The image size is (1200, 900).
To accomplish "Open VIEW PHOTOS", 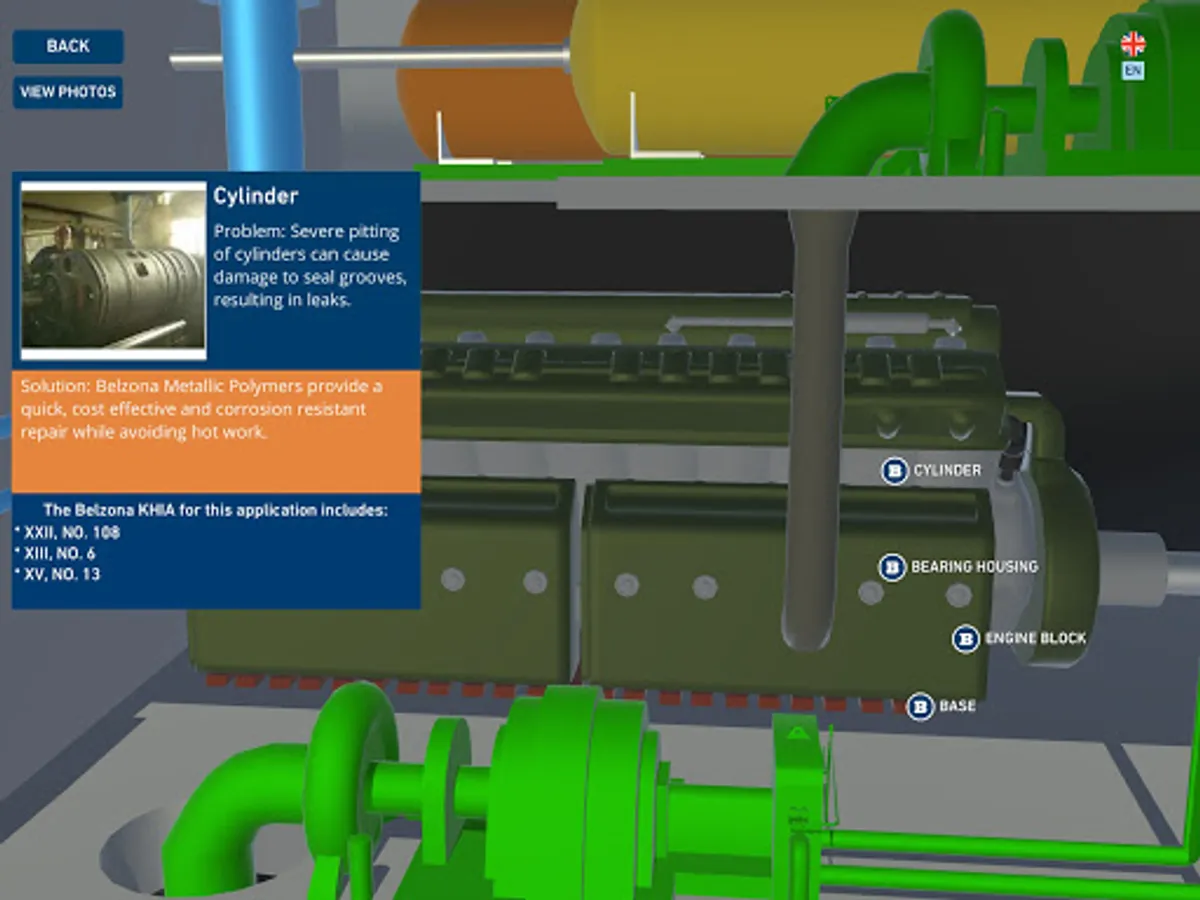I will pos(68,92).
